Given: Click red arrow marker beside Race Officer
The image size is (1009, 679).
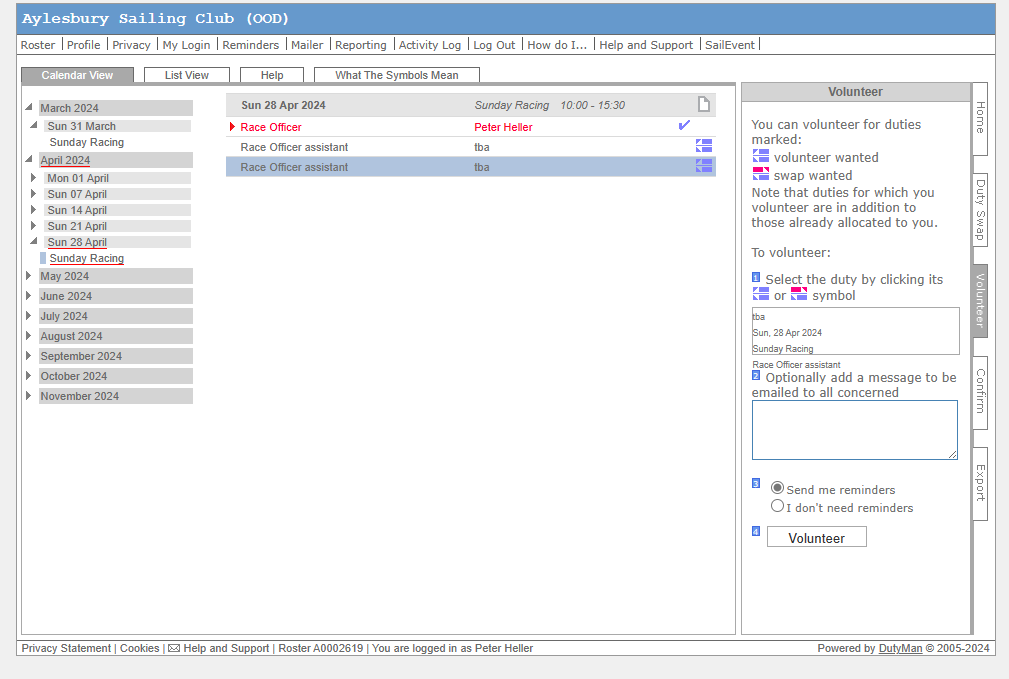Looking at the screenshot, I should (233, 127).
